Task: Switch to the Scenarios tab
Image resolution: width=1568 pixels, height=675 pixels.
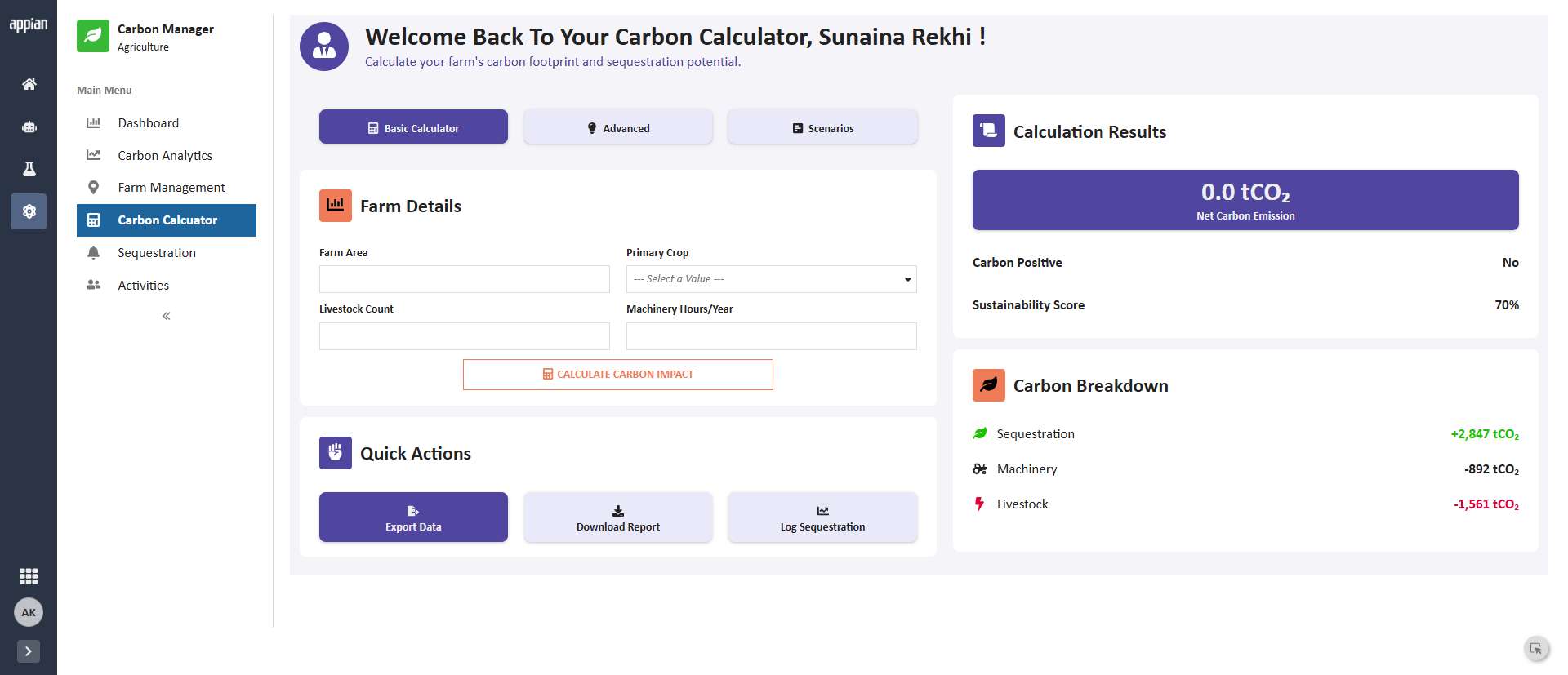Action: coord(822,127)
